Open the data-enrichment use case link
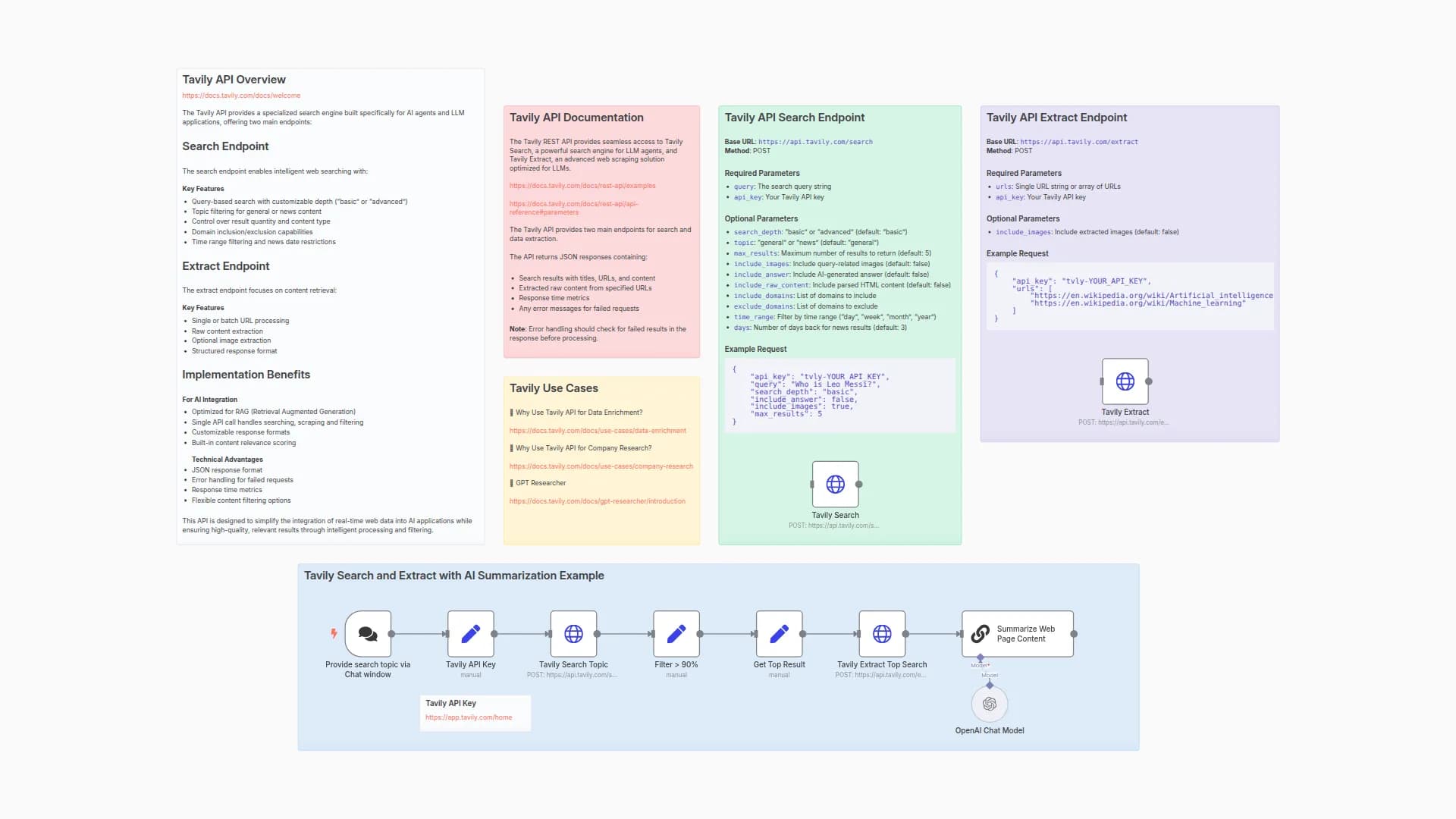 coord(598,431)
